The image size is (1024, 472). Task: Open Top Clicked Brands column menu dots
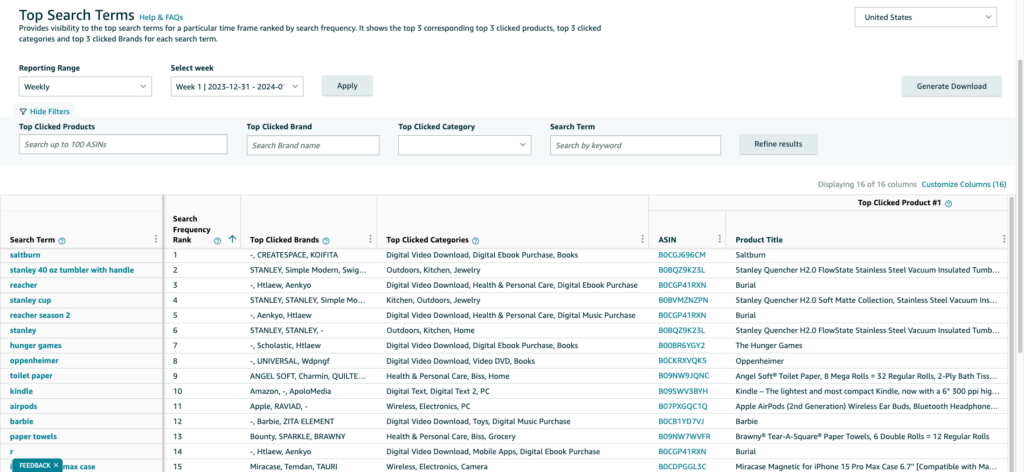click(370, 239)
